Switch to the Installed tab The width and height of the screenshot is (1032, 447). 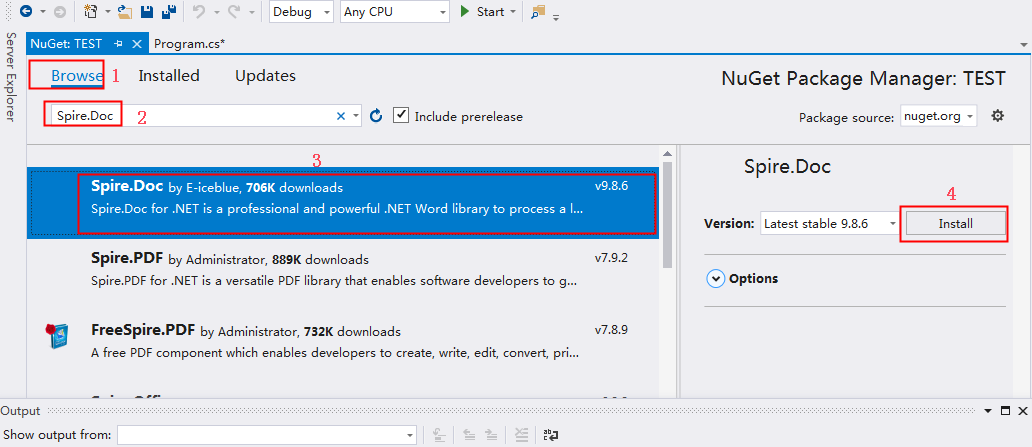click(x=168, y=76)
